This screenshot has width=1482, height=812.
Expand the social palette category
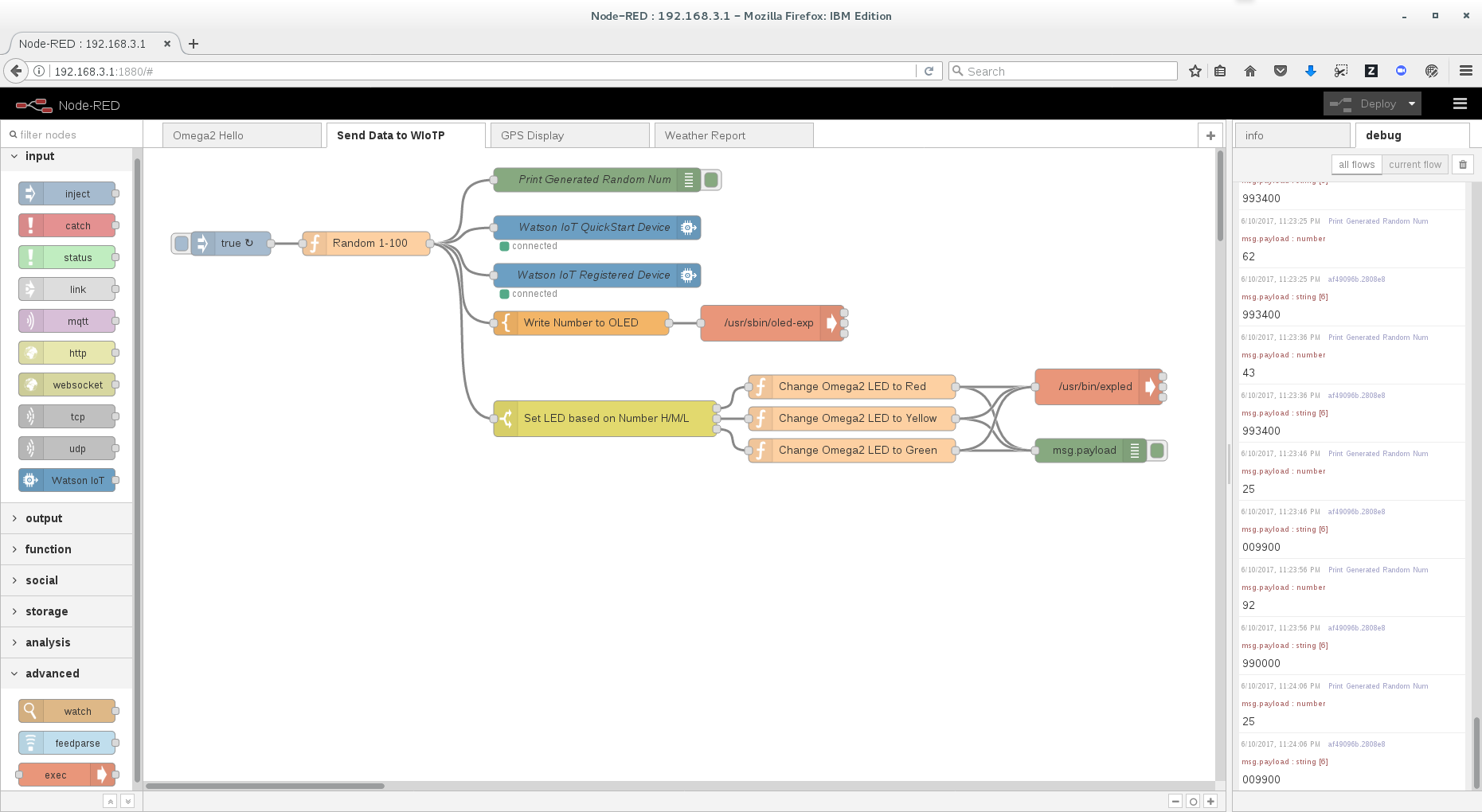click(67, 580)
